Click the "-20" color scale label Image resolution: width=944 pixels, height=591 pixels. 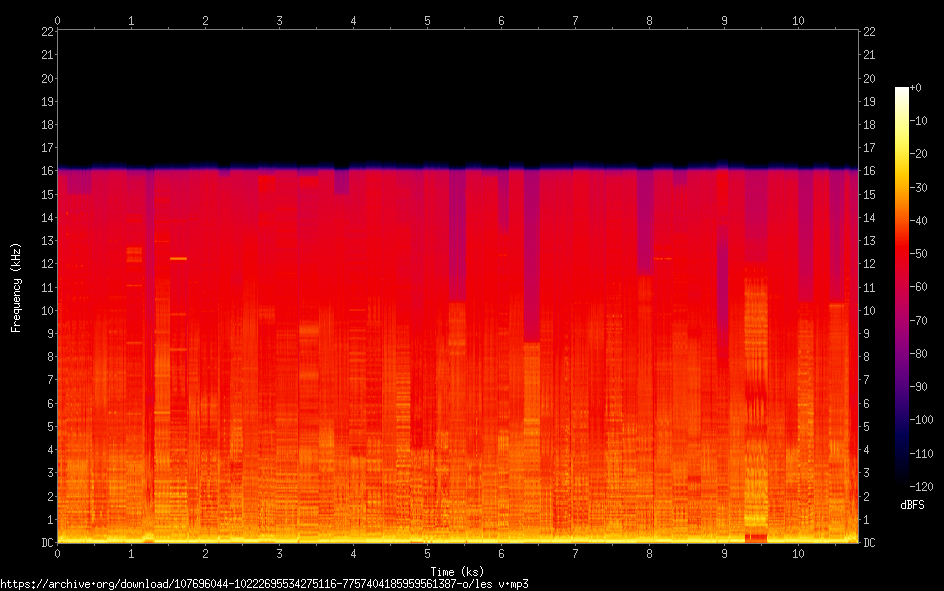coord(918,154)
